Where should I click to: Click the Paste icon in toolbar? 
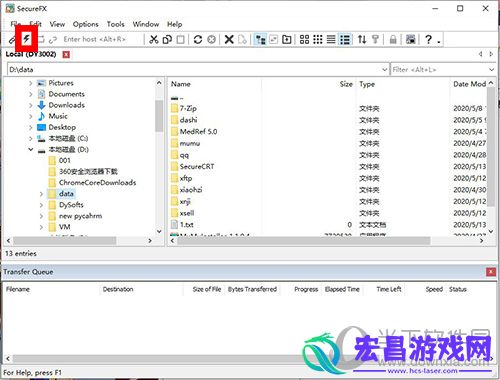[x=180, y=39]
